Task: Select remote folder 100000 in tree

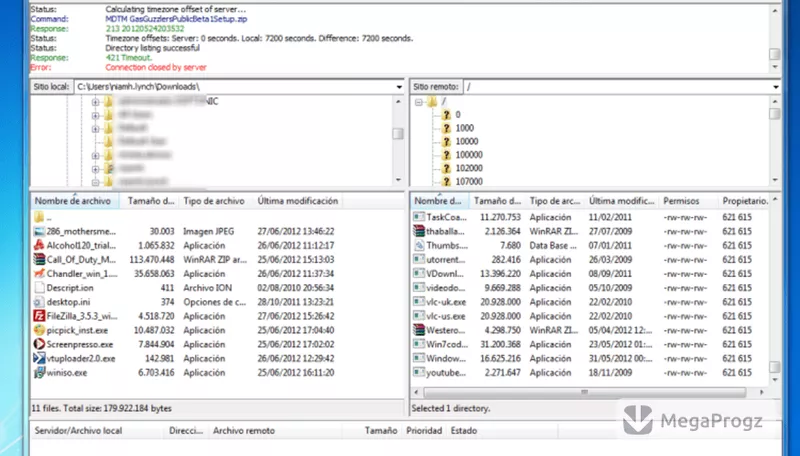Action: click(x=469, y=155)
